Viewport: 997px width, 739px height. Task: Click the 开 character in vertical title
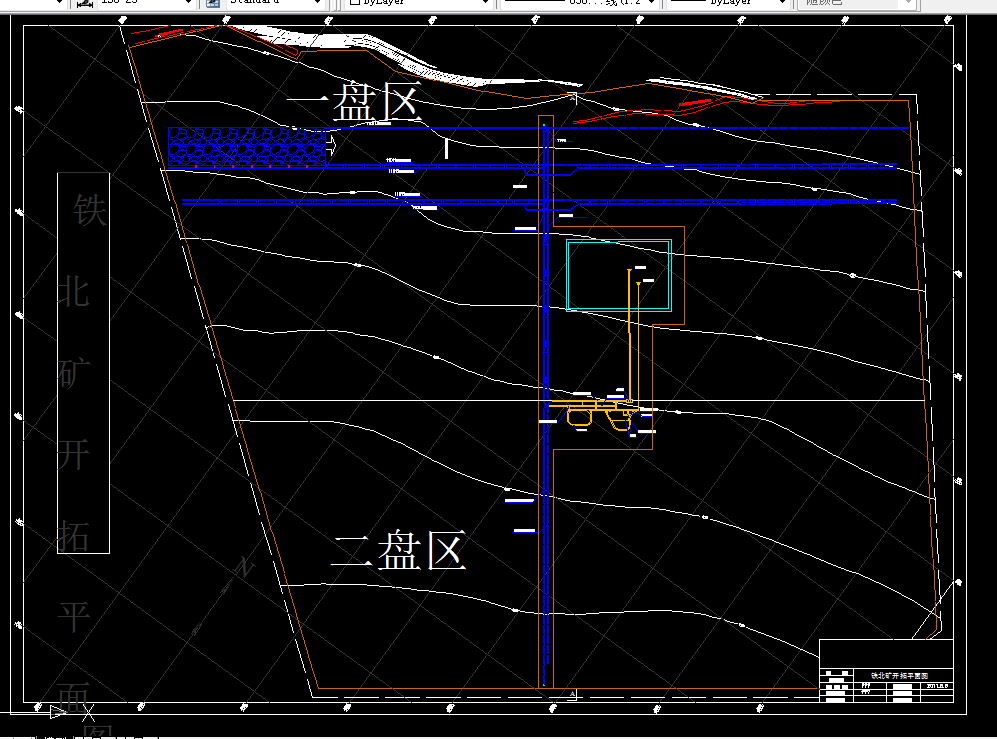73,454
